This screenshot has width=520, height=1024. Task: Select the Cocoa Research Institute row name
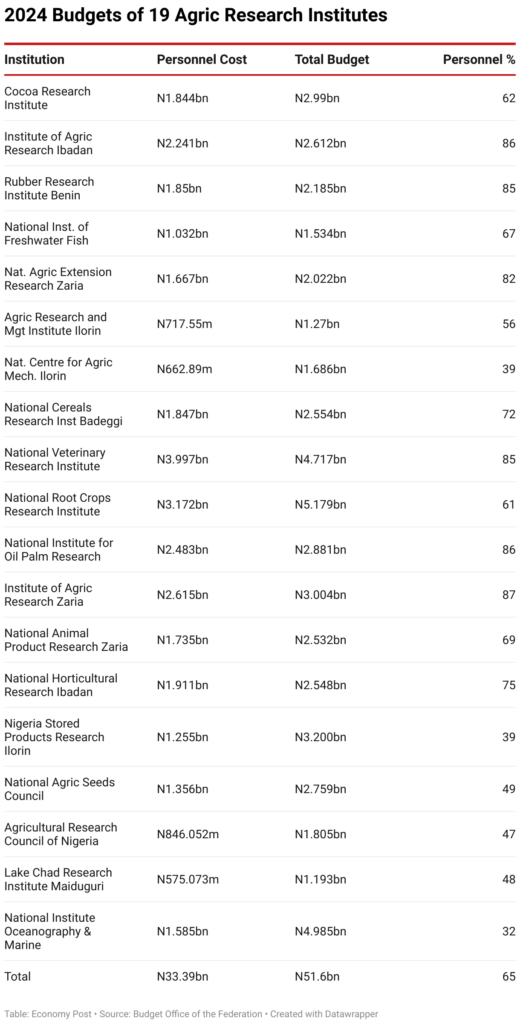[x=48, y=98]
